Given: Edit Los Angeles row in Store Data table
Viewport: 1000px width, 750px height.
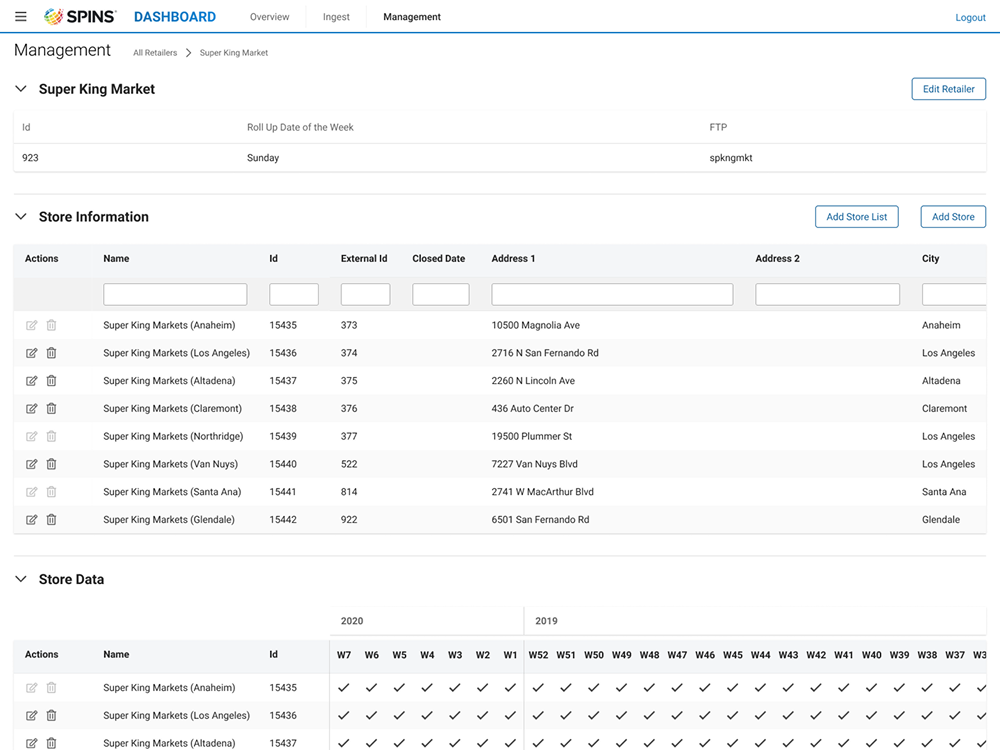Looking at the screenshot, I should 31,716.
